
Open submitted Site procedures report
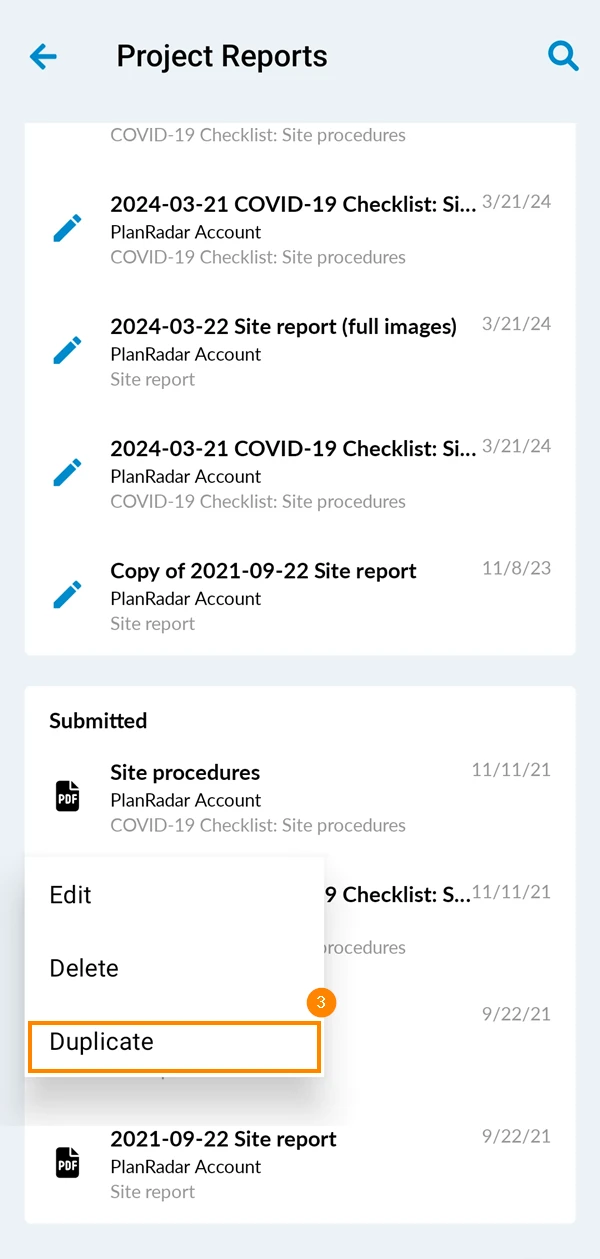click(x=300, y=797)
